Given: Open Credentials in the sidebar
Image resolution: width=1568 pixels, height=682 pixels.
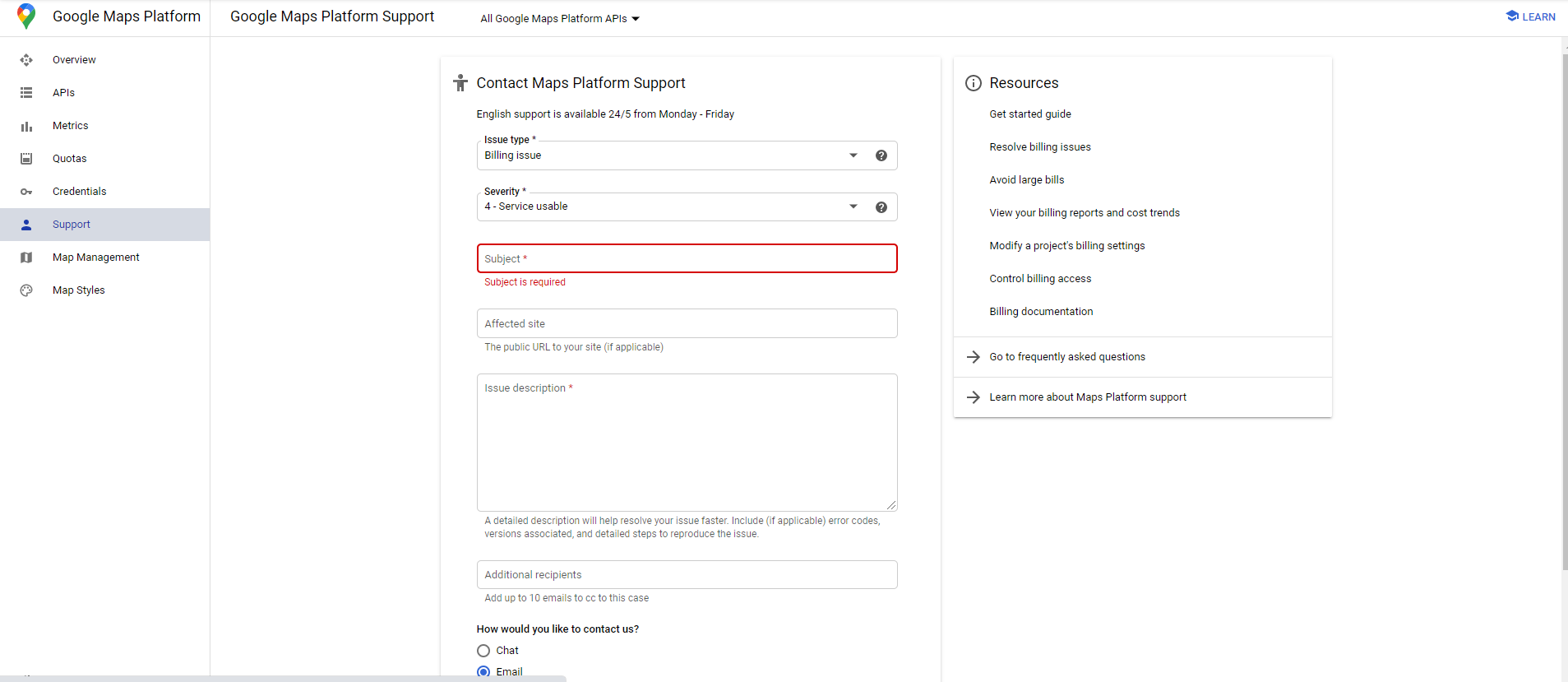Looking at the screenshot, I should tap(104, 192).
